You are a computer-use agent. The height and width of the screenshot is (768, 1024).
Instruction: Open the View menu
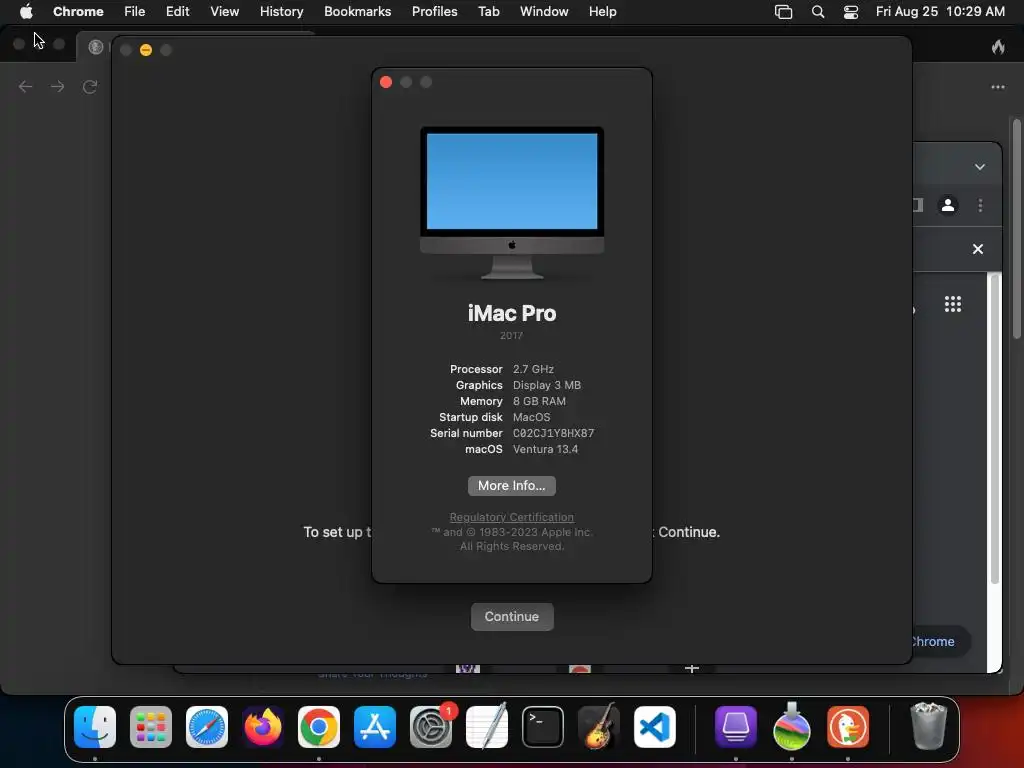tap(225, 12)
